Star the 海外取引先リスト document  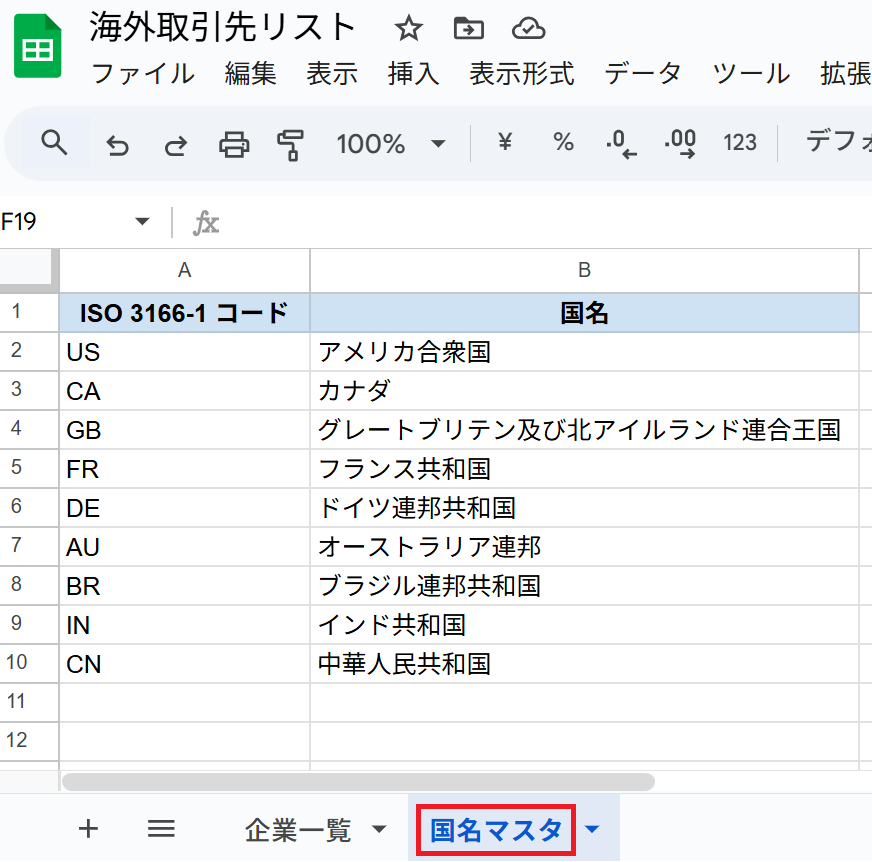coord(408,29)
